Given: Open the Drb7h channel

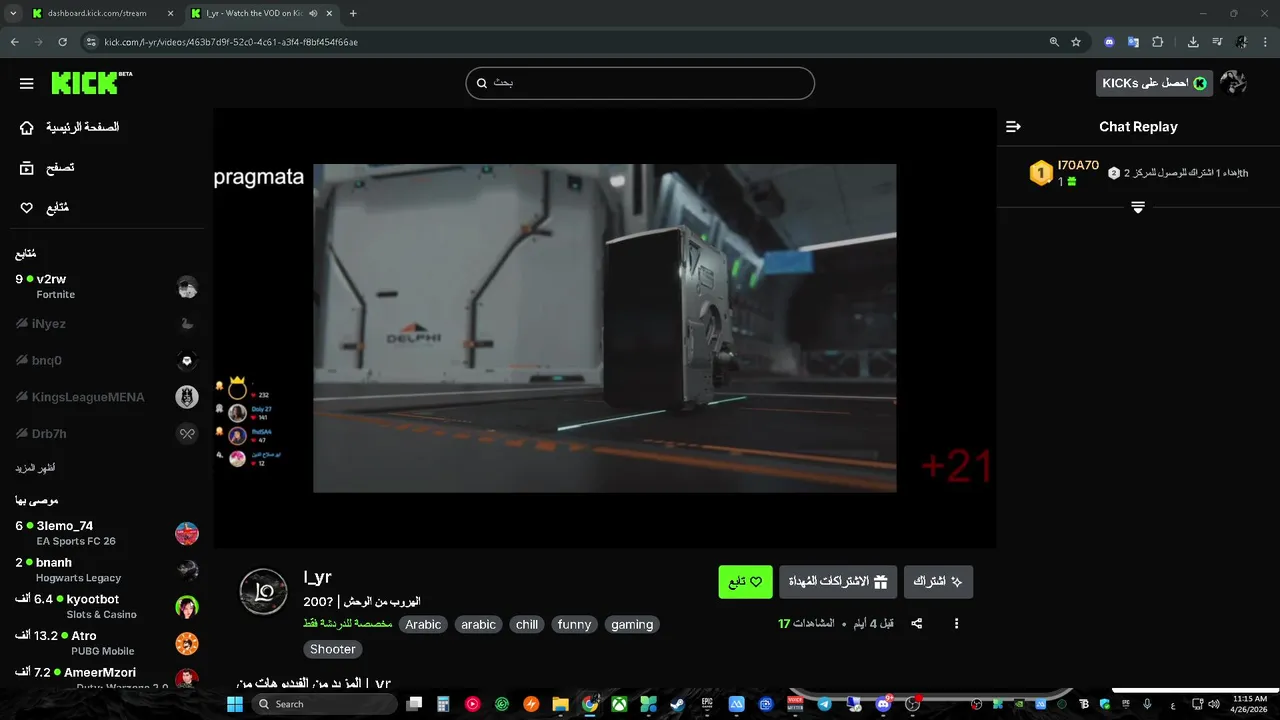Looking at the screenshot, I should [x=106, y=433].
